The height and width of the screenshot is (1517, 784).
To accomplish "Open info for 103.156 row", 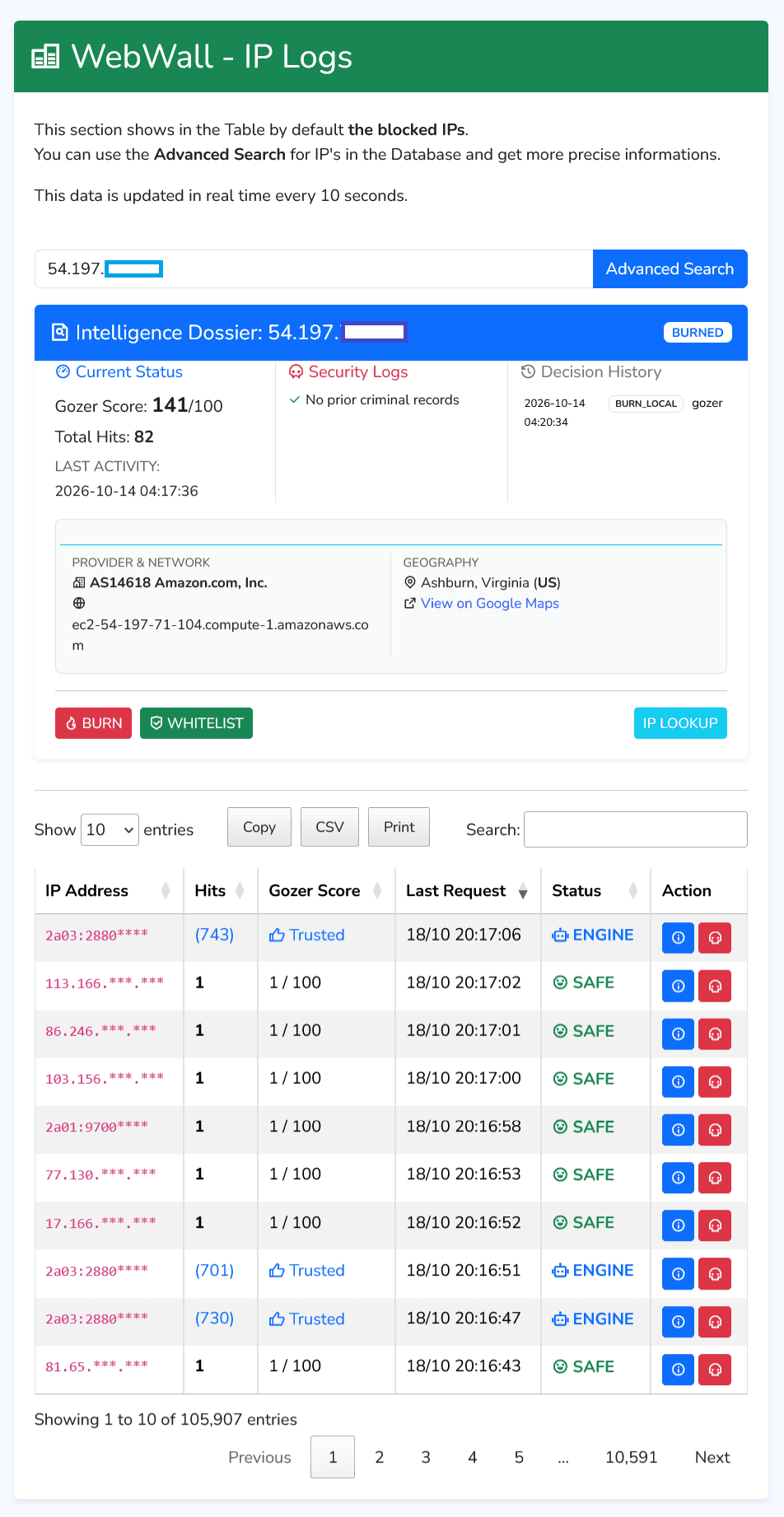I will click(678, 1081).
